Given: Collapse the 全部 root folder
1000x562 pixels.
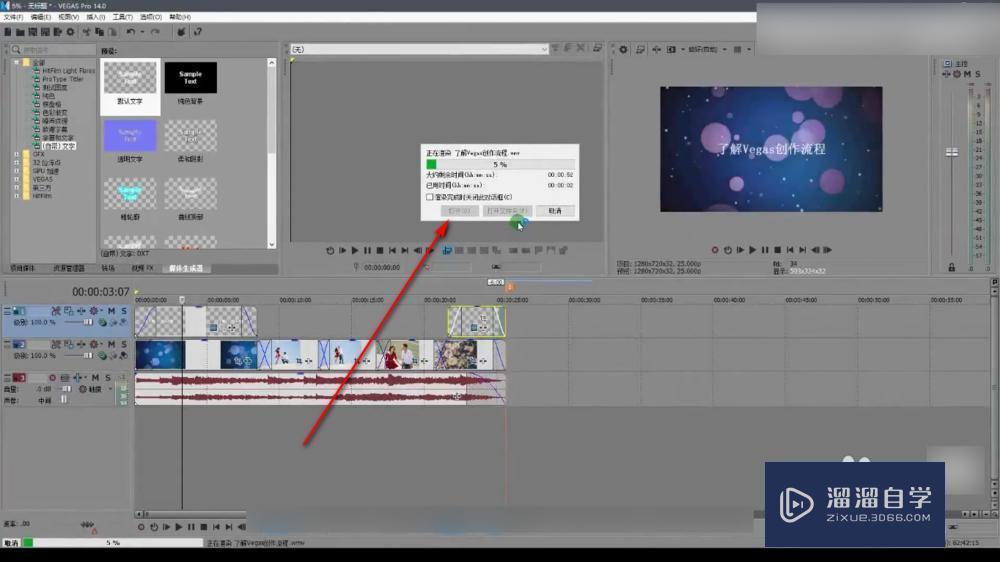Looking at the screenshot, I should [x=17, y=63].
